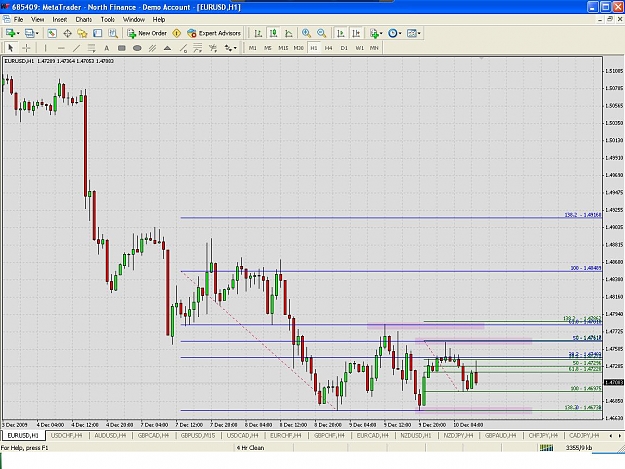Image resolution: width=625 pixels, height=469 pixels.
Task: Select the horizontal line drawing tool
Action: tap(61, 48)
